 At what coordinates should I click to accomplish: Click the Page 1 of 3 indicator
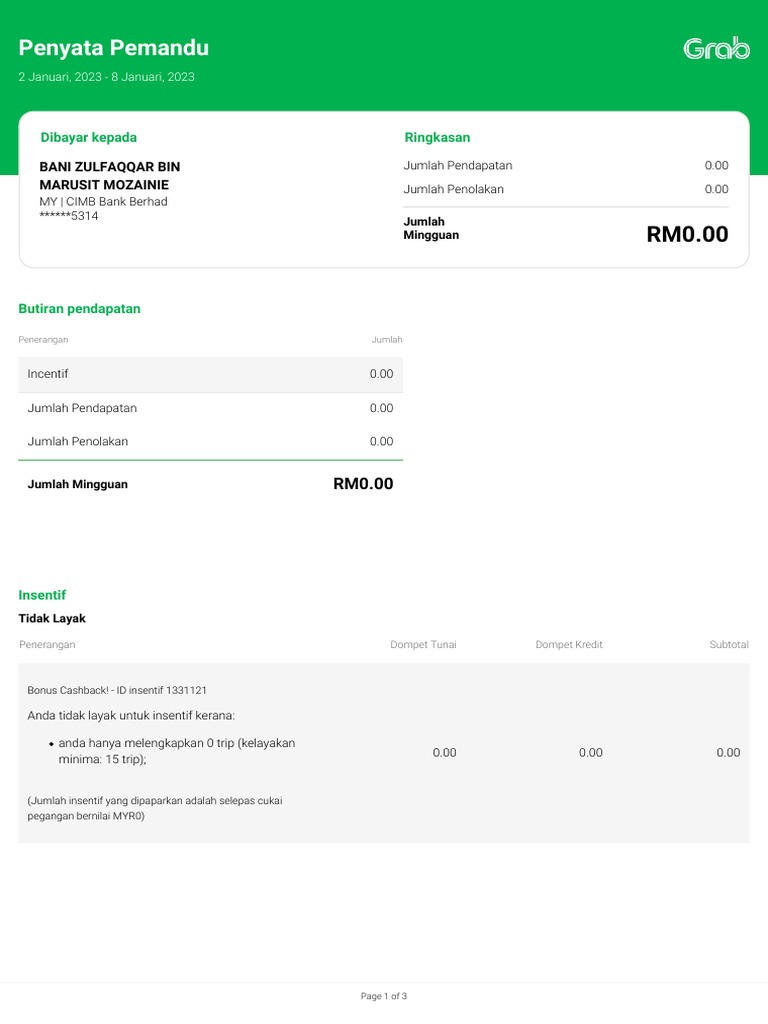(x=384, y=996)
